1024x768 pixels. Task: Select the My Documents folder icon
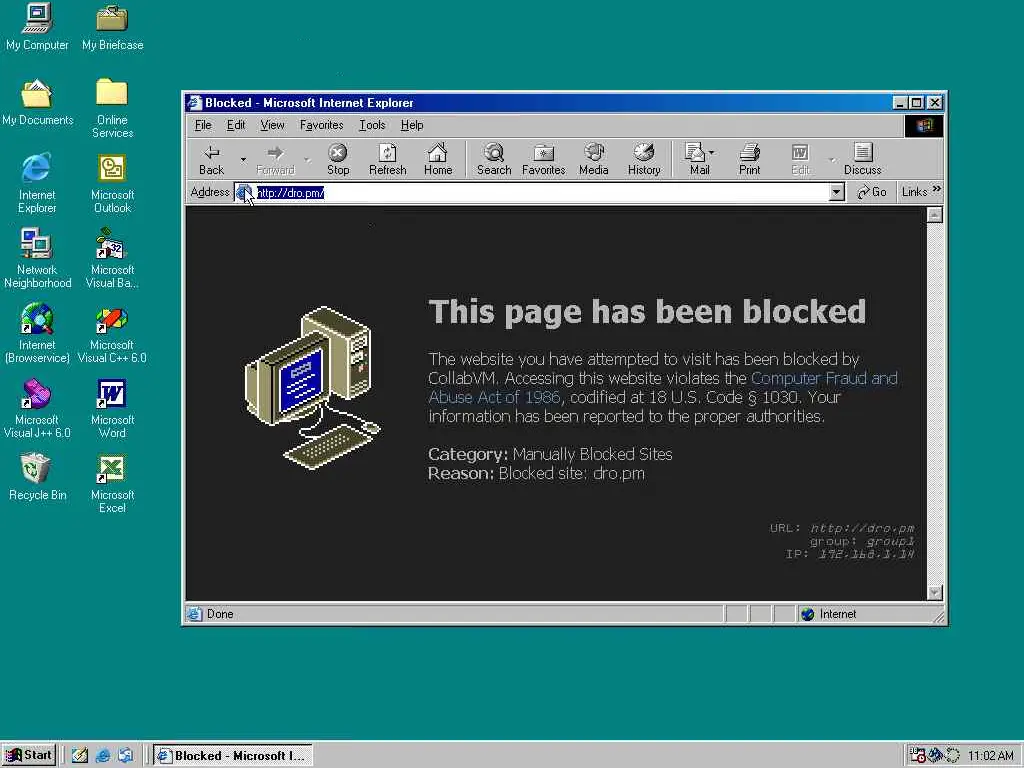(x=37, y=102)
